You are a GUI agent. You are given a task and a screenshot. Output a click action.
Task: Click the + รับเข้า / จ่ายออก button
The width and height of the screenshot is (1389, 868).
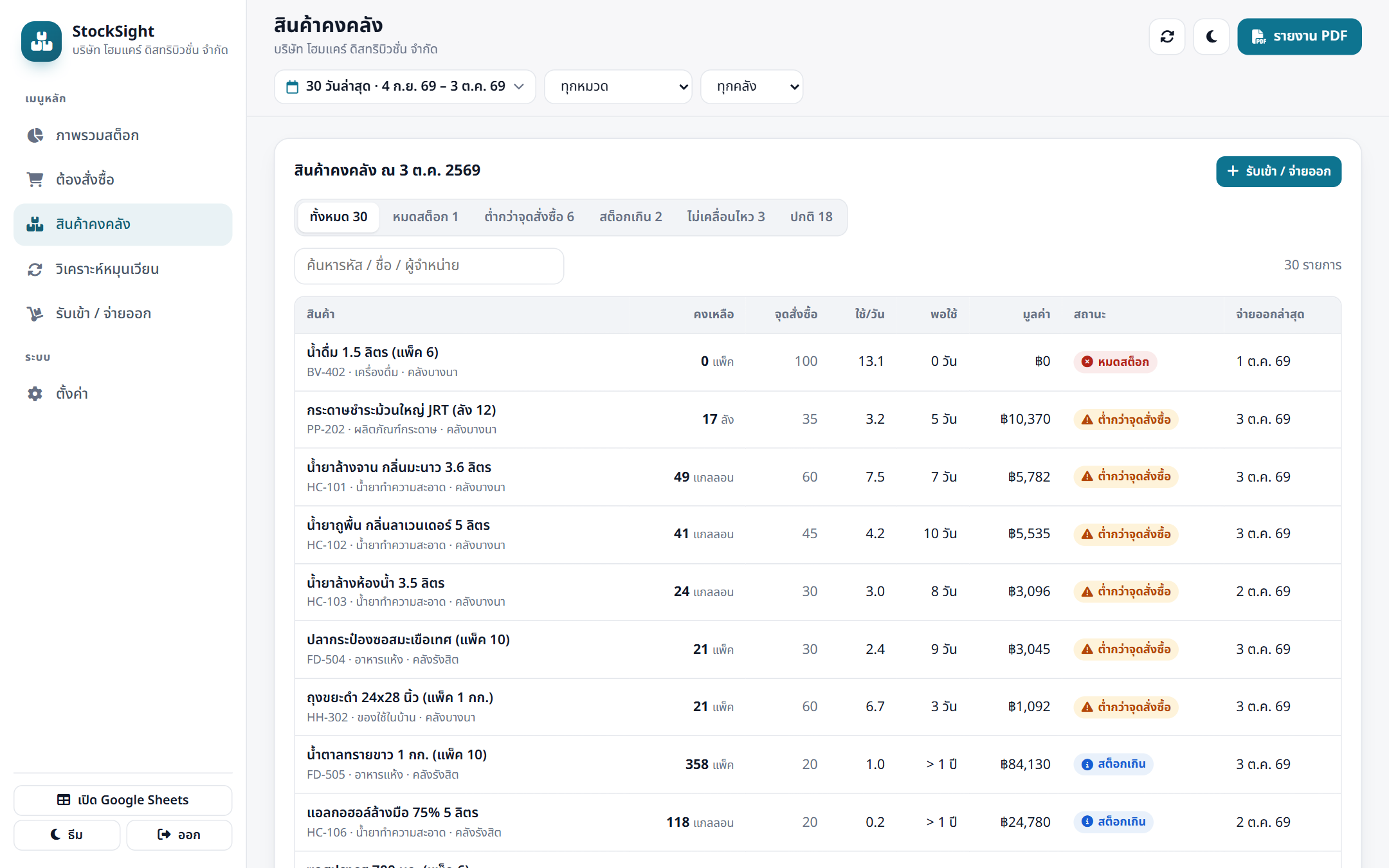pyautogui.click(x=1278, y=172)
